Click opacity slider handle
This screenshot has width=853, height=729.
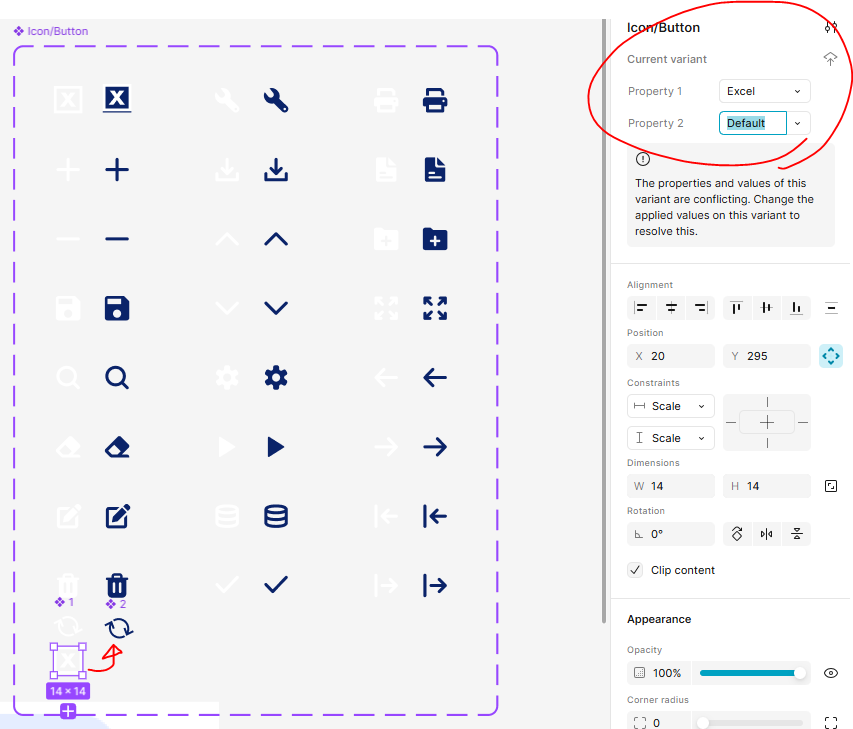pyautogui.click(x=800, y=674)
